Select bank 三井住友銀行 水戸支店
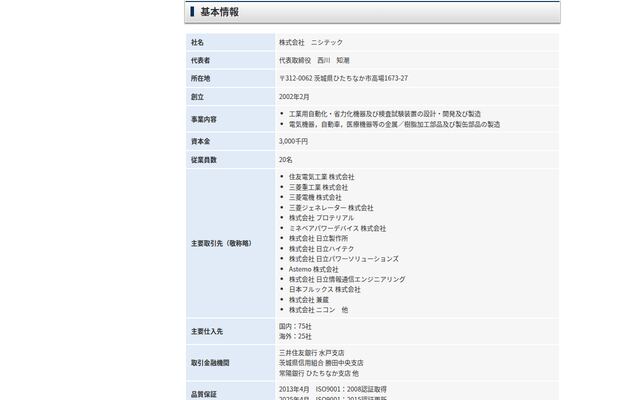The width and height of the screenshot is (640, 400). 311,353
